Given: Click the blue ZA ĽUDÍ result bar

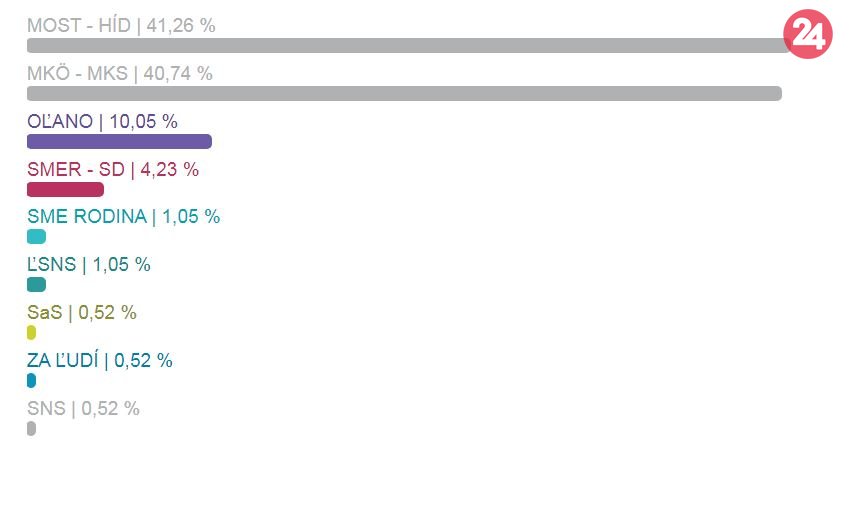Looking at the screenshot, I should tap(32, 381).
